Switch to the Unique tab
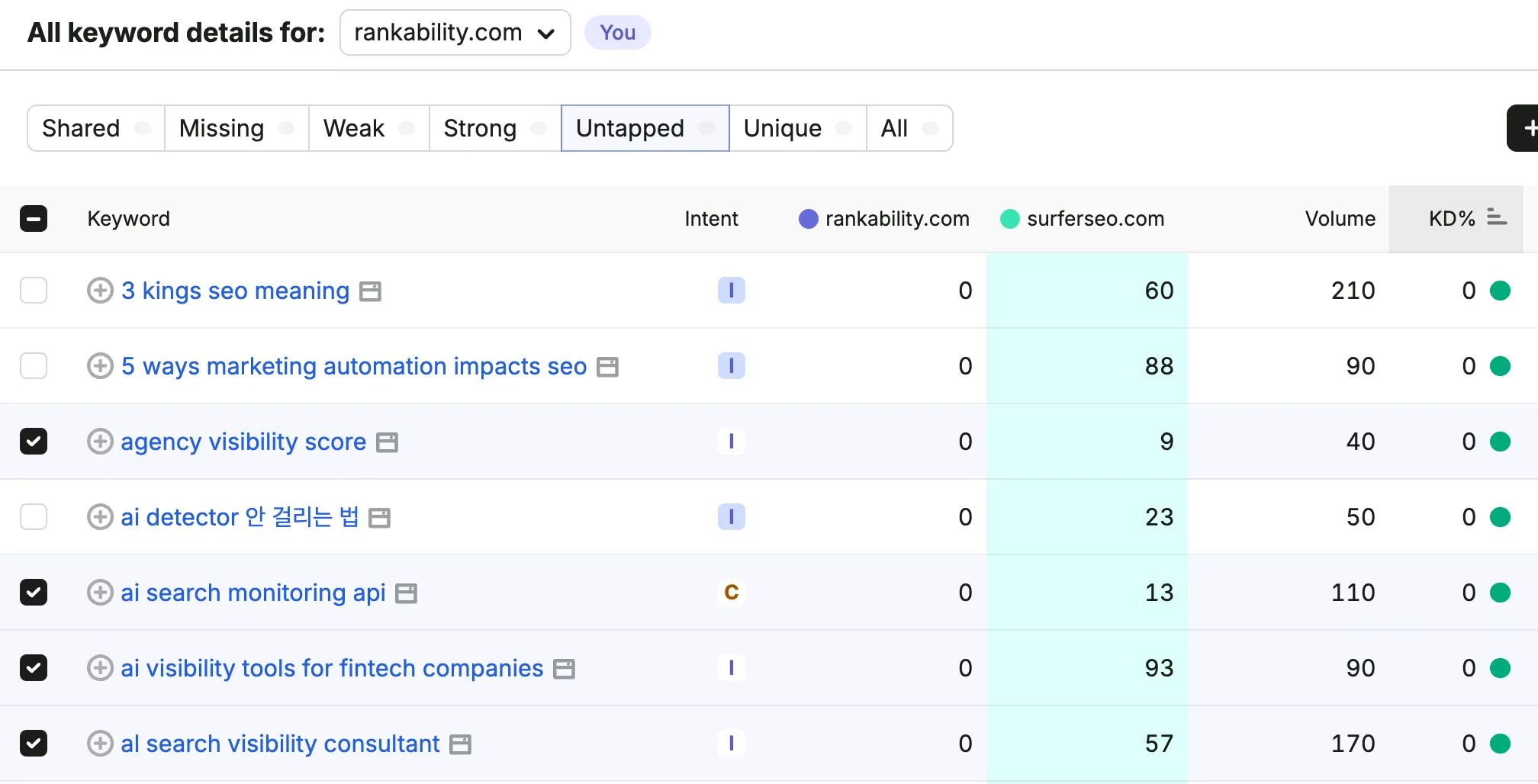 pos(798,128)
